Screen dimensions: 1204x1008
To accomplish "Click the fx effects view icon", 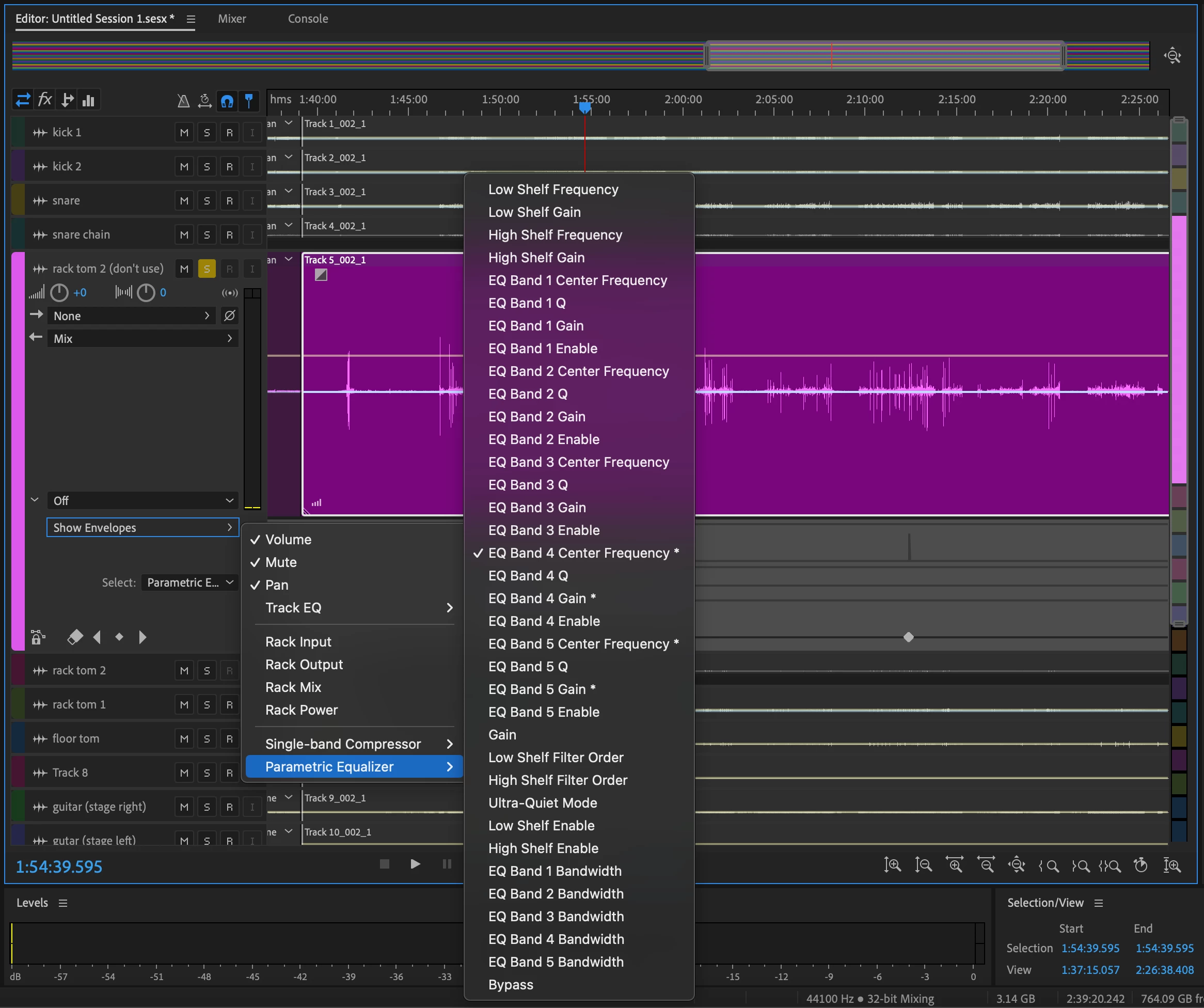I will point(45,100).
